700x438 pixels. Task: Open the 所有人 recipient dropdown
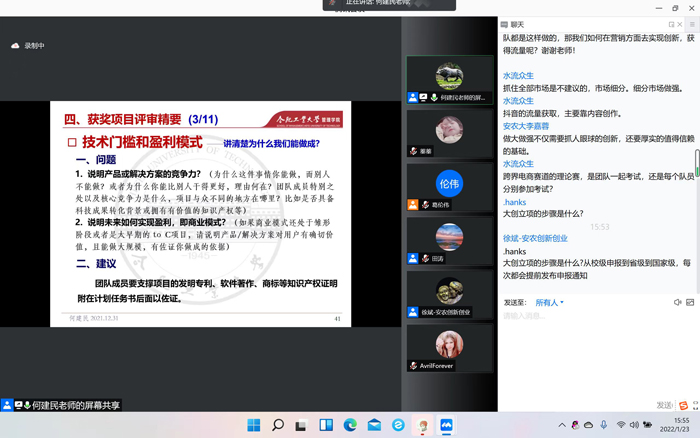click(549, 302)
